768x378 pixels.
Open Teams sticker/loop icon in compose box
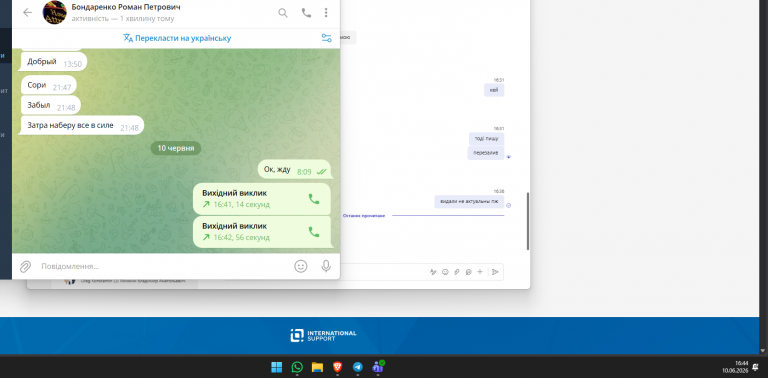pyautogui.click(x=469, y=272)
